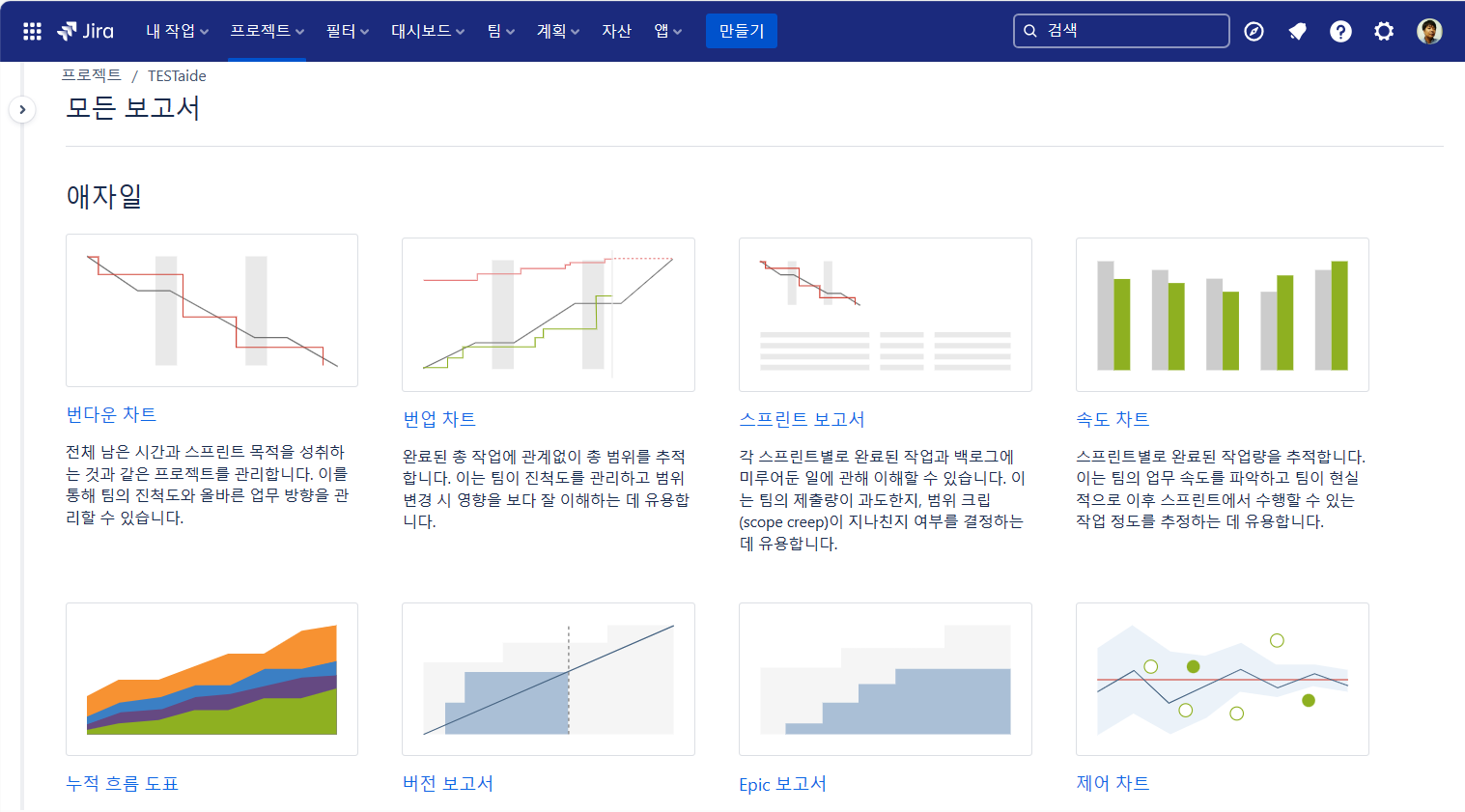1465x812 pixels.
Task: Open the 계획 dropdown menu
Action: (x=558, y=31)
